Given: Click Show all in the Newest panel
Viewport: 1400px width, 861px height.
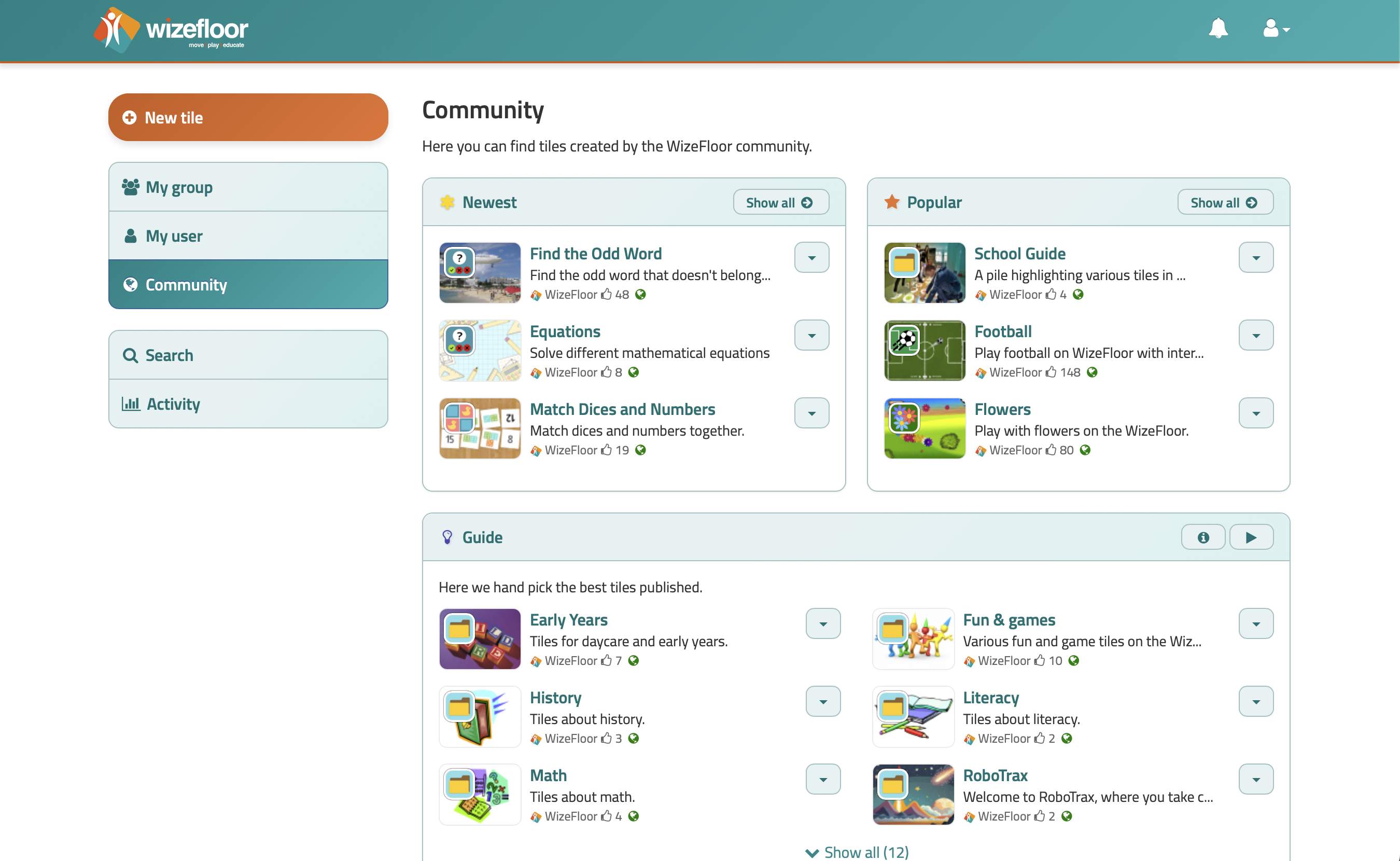Looking at the screenshot, I should (780, 203).
